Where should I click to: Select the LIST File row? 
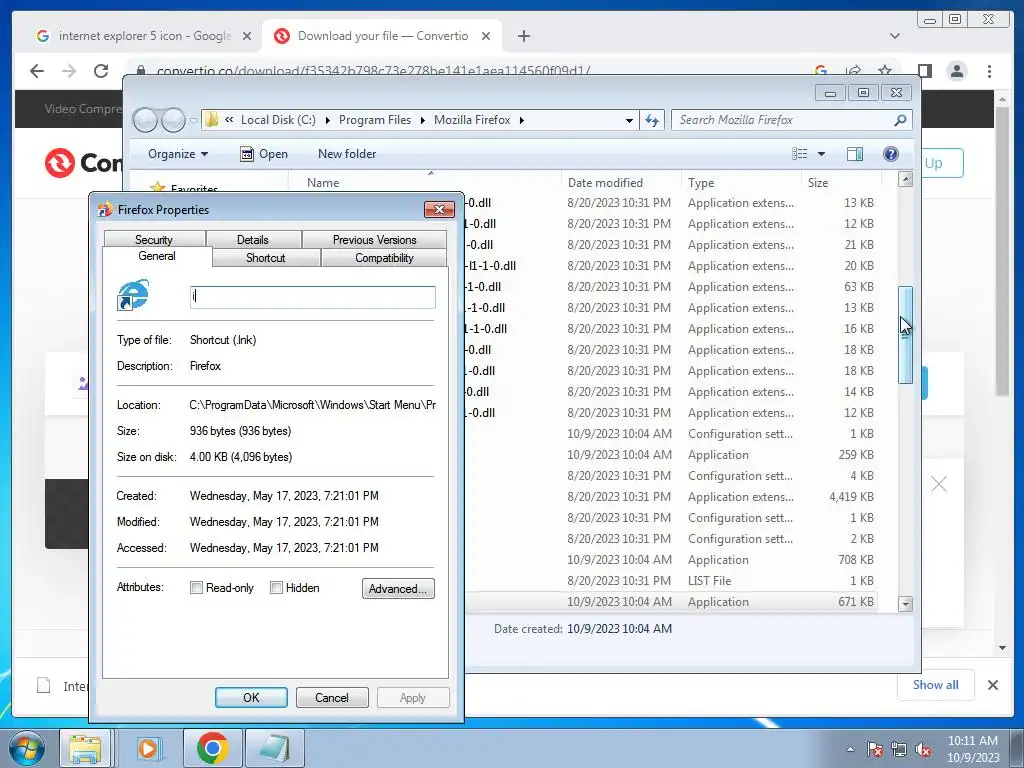pos(671,581)
